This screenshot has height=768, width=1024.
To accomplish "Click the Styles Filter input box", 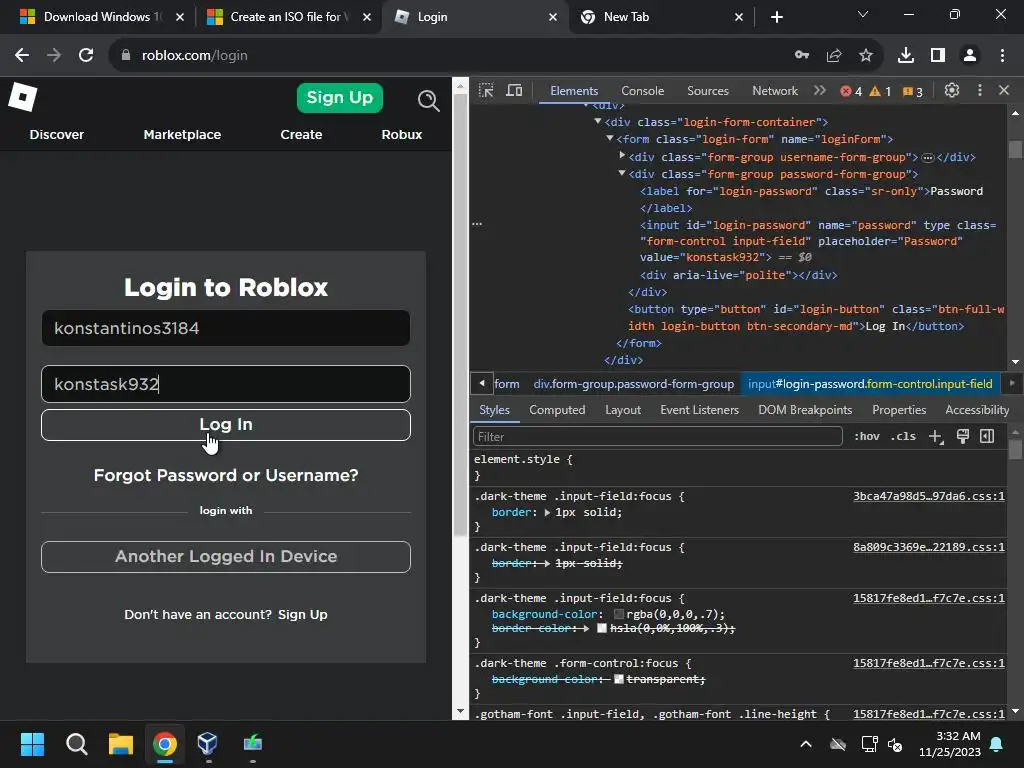I will 658,436.
